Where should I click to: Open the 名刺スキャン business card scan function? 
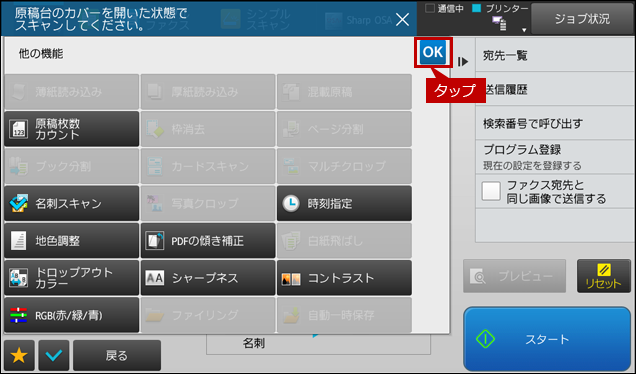tap(71, 204)
